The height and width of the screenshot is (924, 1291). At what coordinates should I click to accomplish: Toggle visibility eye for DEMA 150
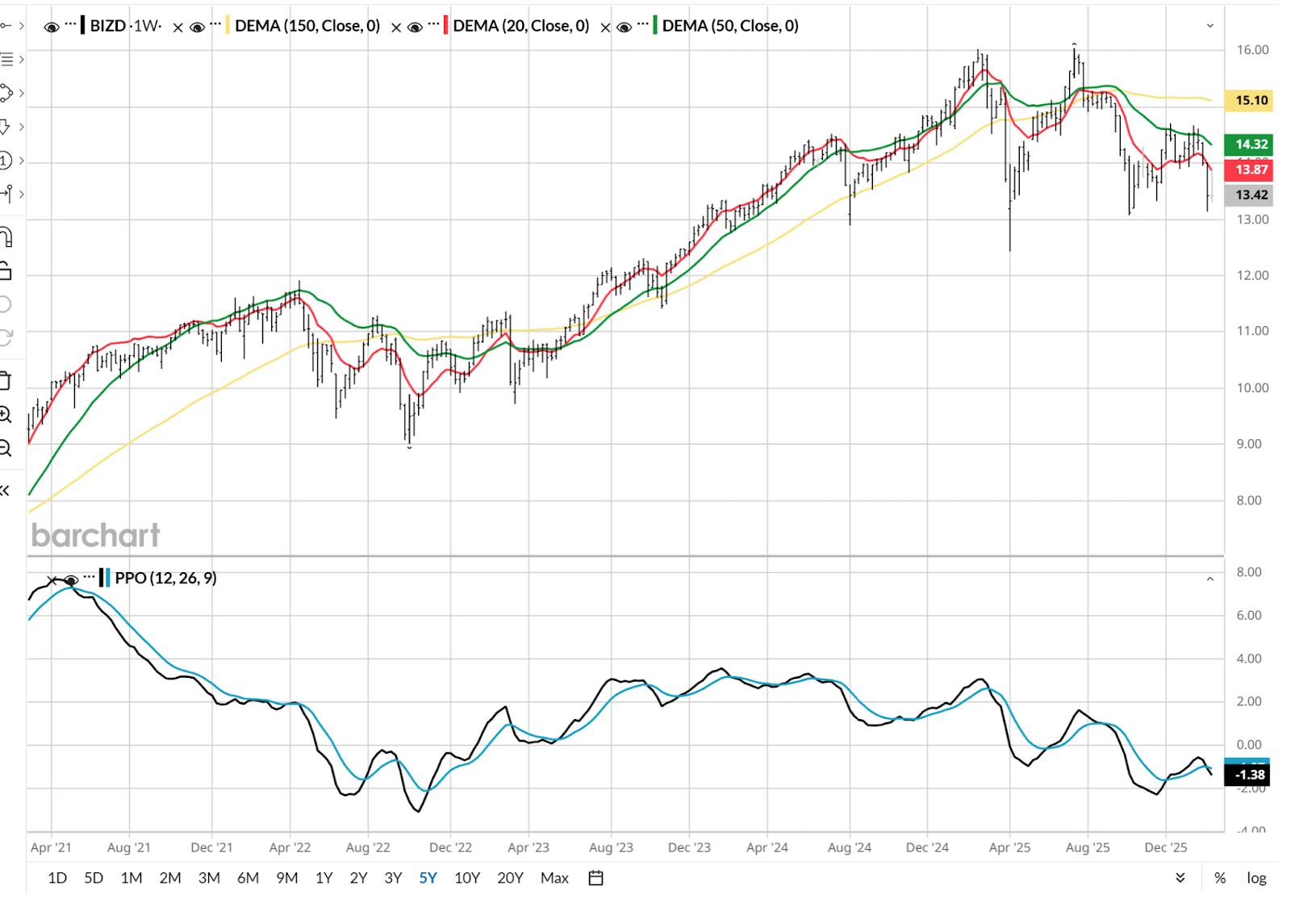click(x=197, y=27)
